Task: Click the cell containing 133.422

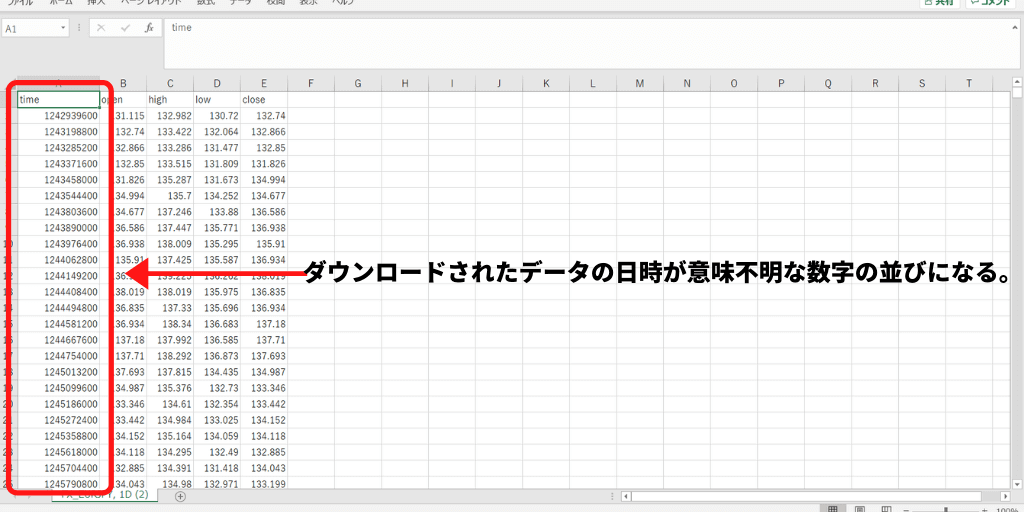Action: coord(170,132)
